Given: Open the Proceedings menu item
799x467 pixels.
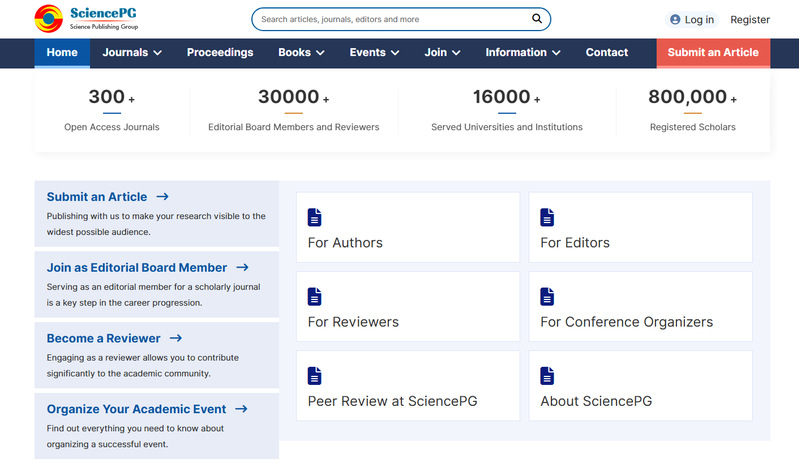Looking at the screenshot, I should click(220, 53).
